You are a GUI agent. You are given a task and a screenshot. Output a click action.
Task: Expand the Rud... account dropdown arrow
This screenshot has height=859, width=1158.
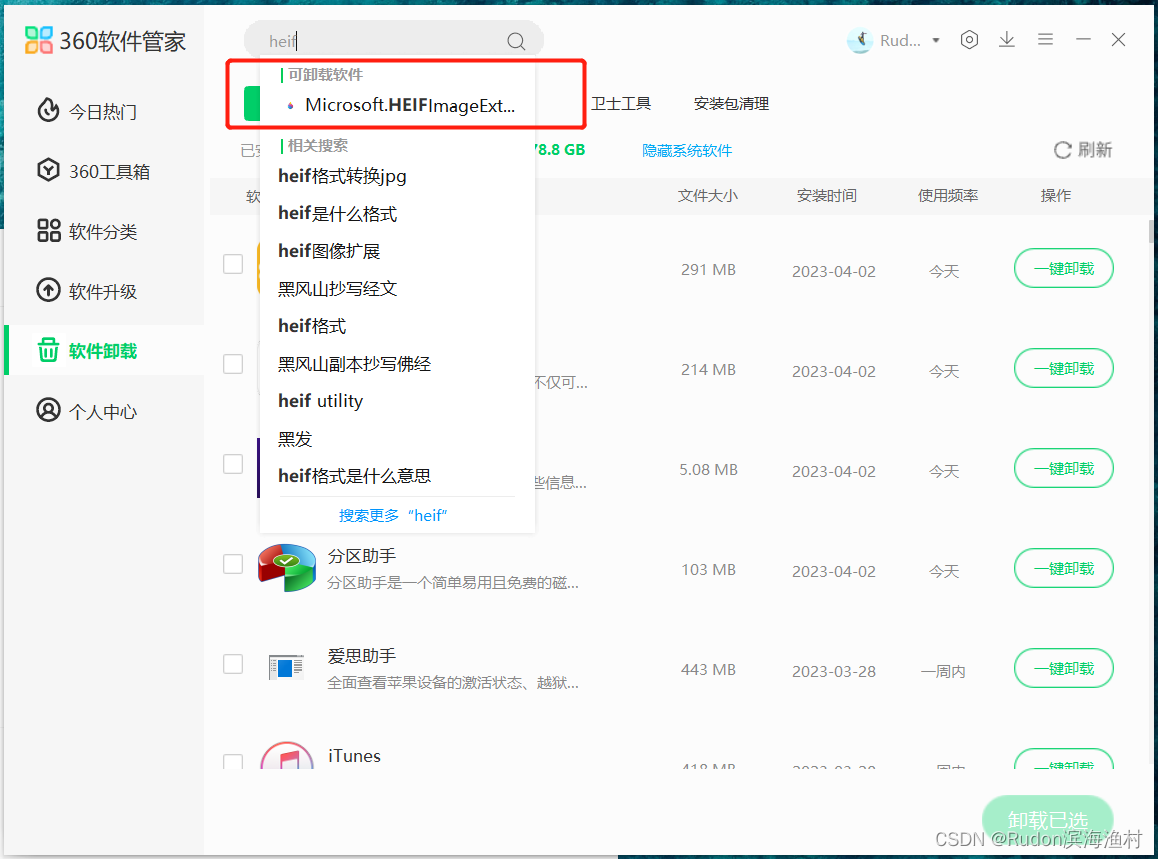[936, 41]
